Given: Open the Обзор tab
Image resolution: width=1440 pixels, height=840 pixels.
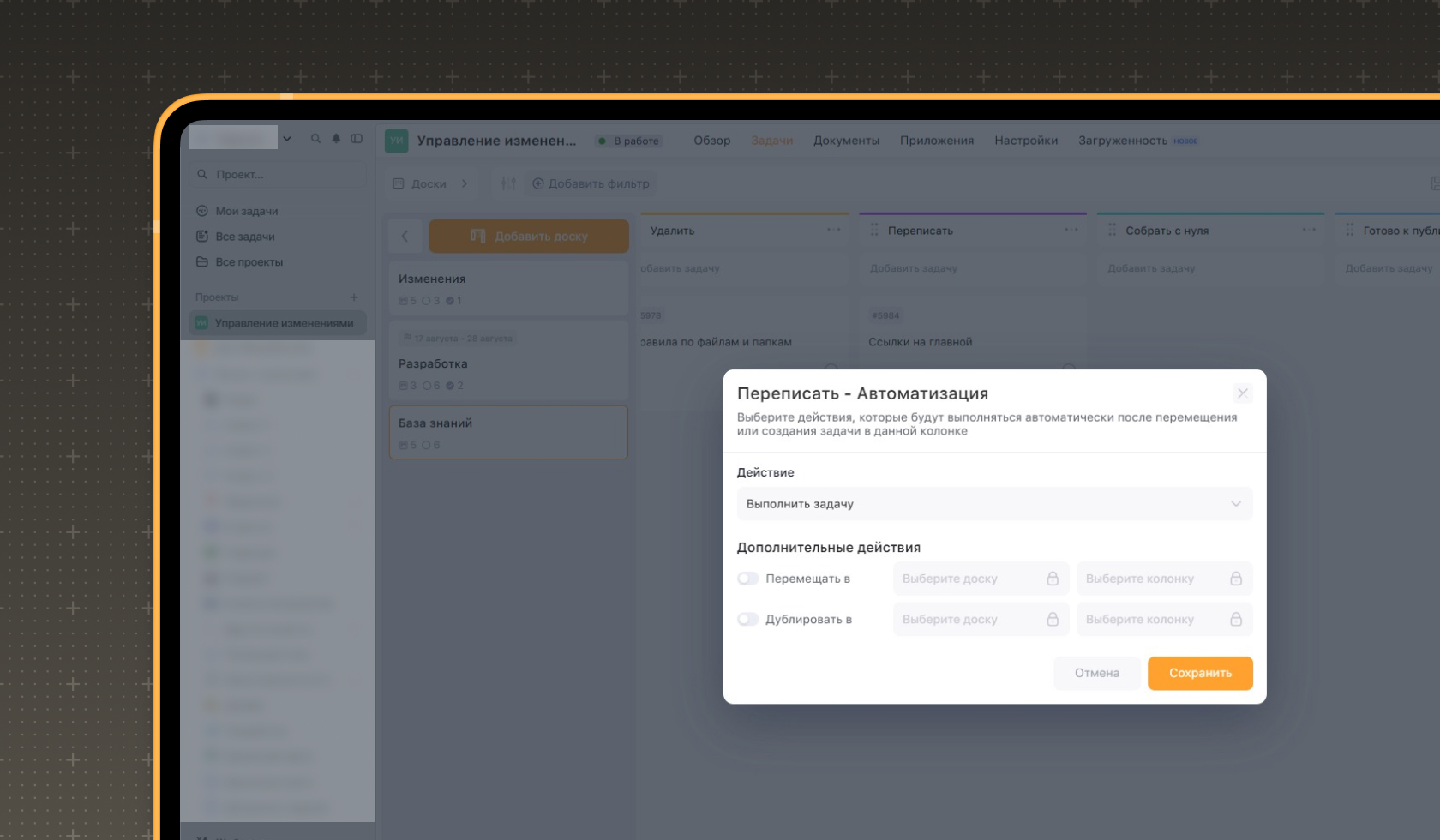Looking at the screenshot, I should pyautogui.click(x=712, y=141).
